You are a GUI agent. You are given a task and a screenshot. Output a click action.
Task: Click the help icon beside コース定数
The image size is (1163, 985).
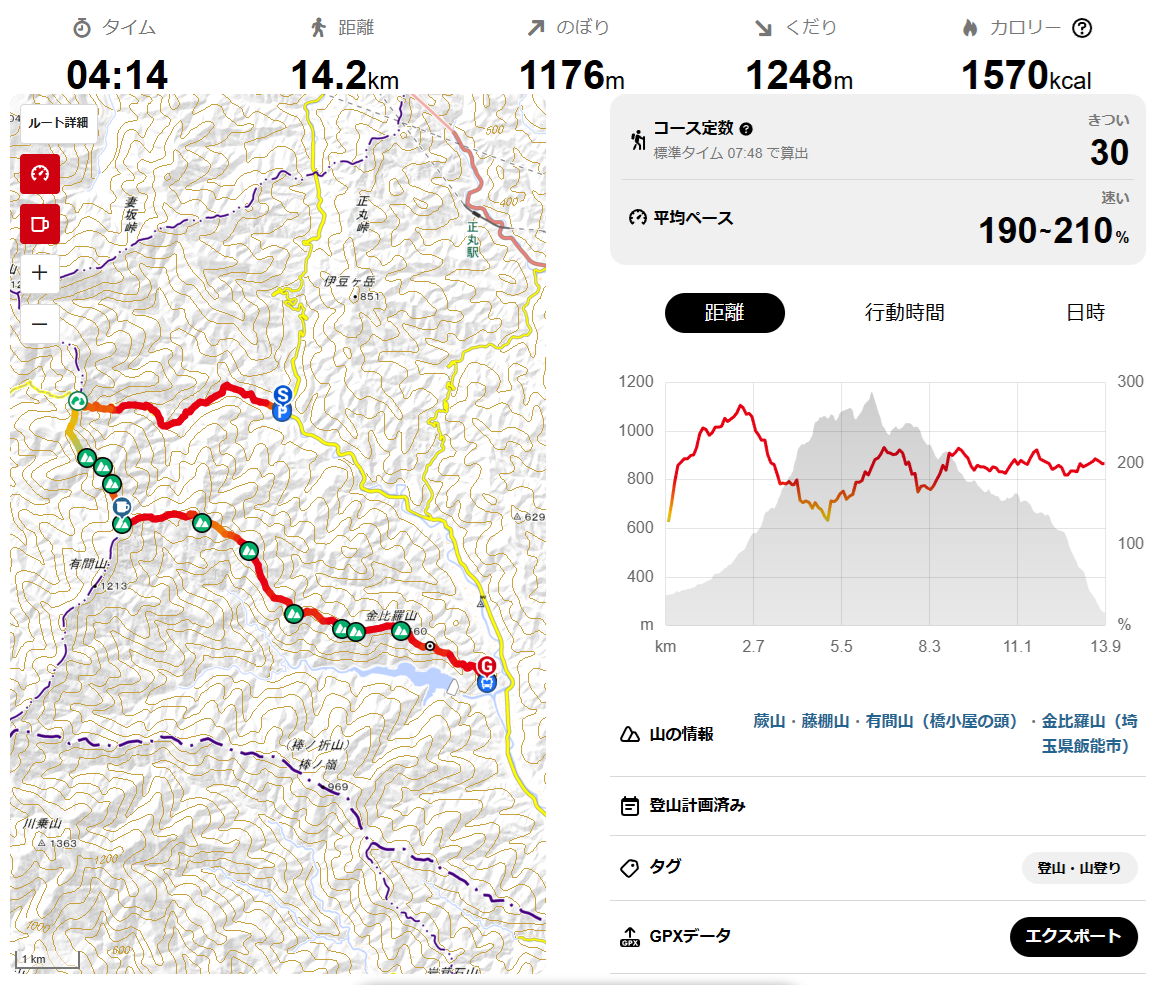coord(746,129)
